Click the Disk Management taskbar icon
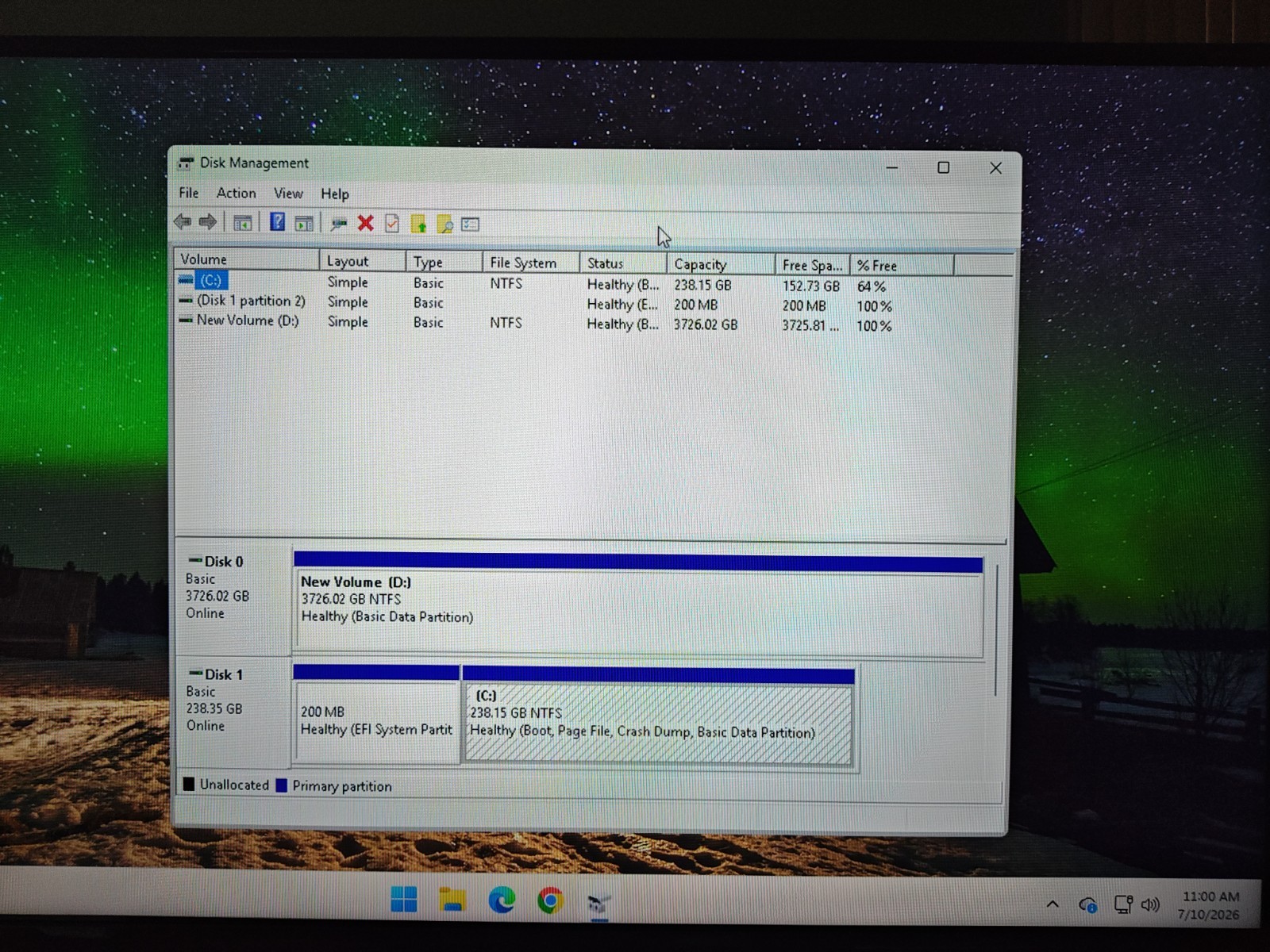 coord(598,902)
